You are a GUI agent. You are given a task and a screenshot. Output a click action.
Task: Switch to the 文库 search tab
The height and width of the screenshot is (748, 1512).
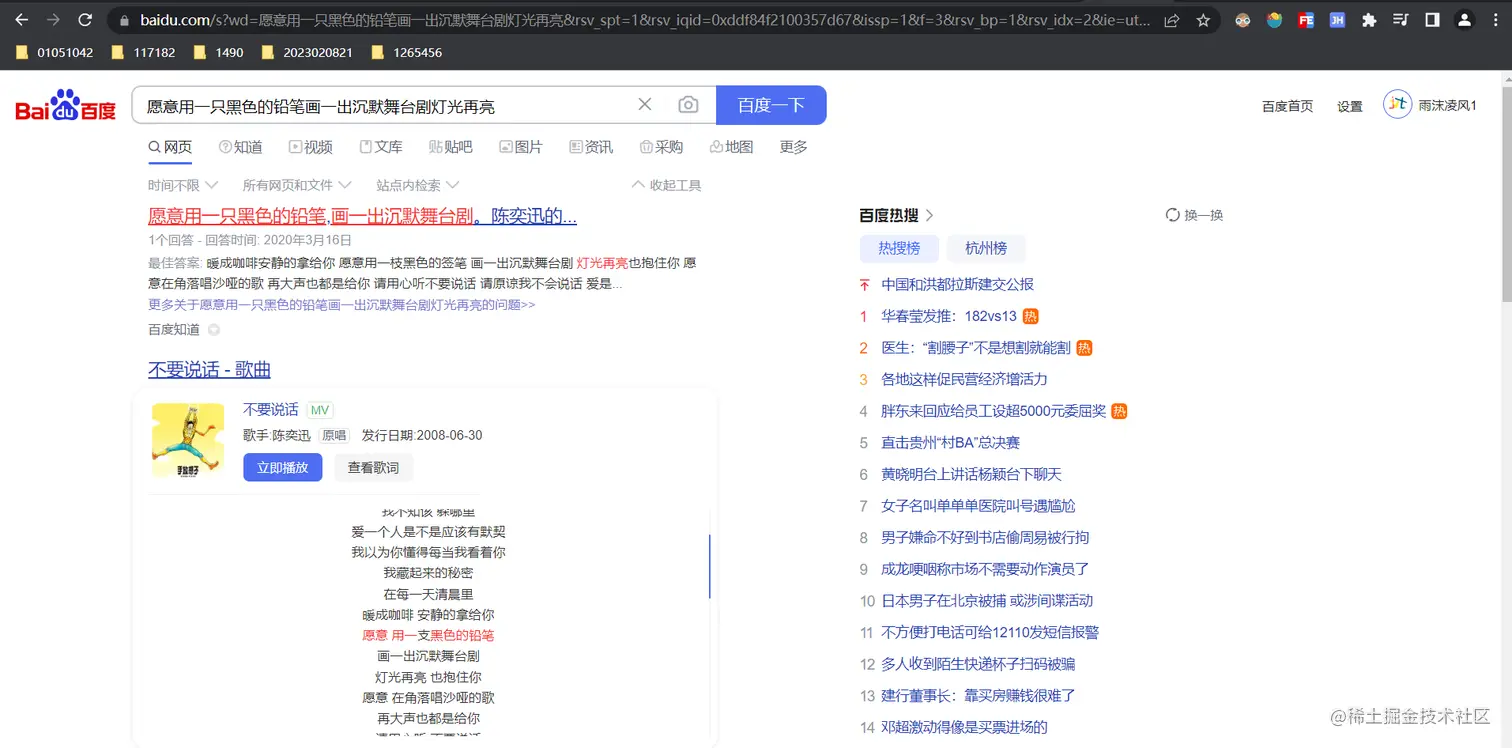pos(380,147)
